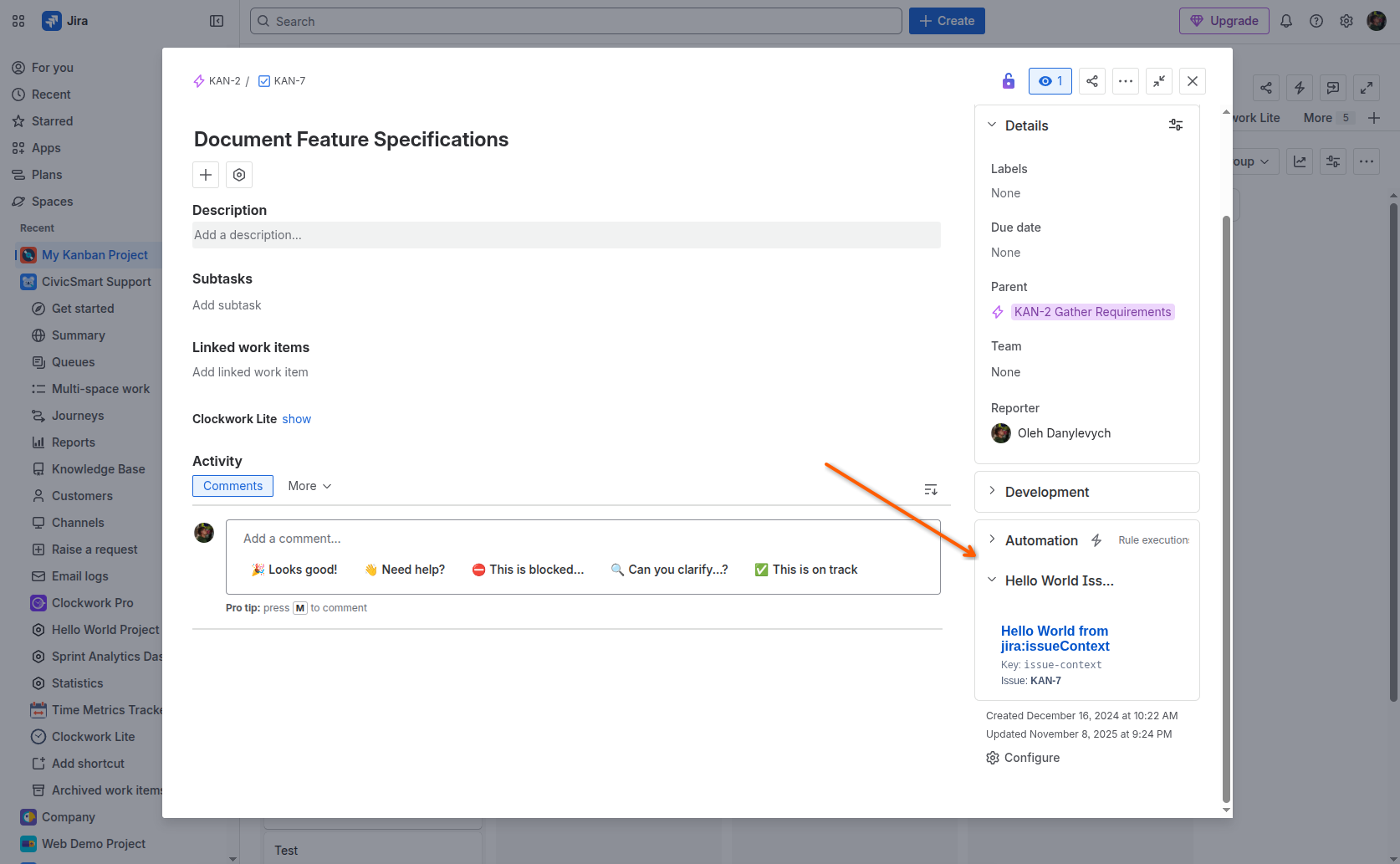This screenshot has width=1400, height=864.
Task: Open the Queues sidebar item
Action: click(73, 362)
